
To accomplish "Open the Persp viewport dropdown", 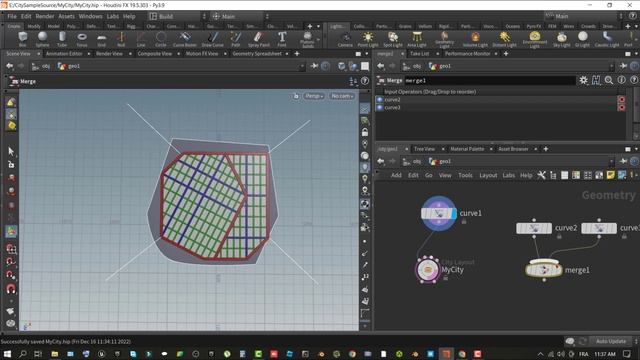I will click(314, 96).
